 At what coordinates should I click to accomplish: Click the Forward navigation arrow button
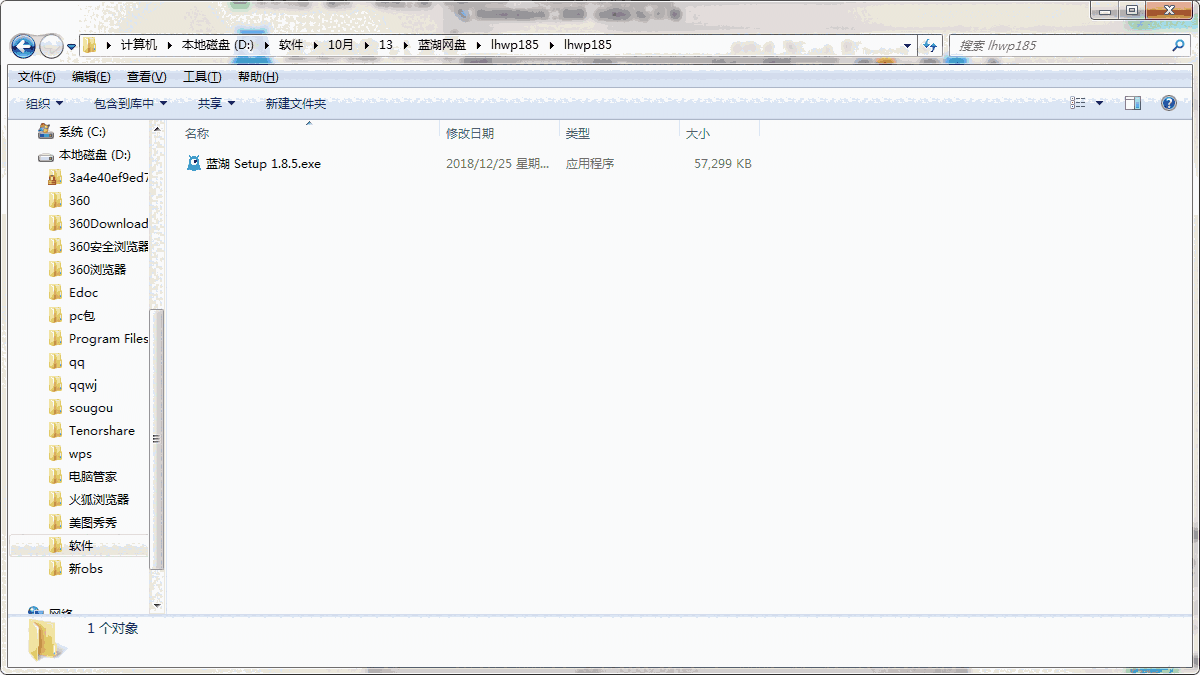(x=51, y=46)
